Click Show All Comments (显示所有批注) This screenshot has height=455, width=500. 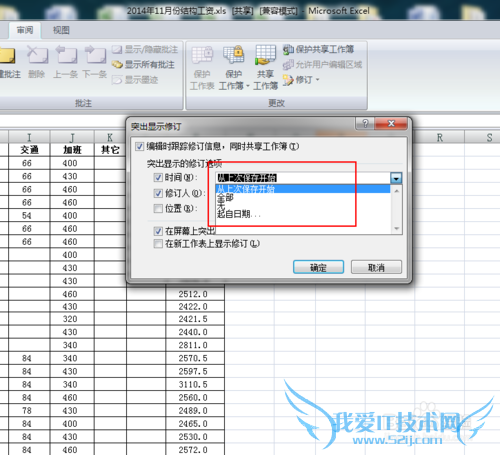coord(143,65)
